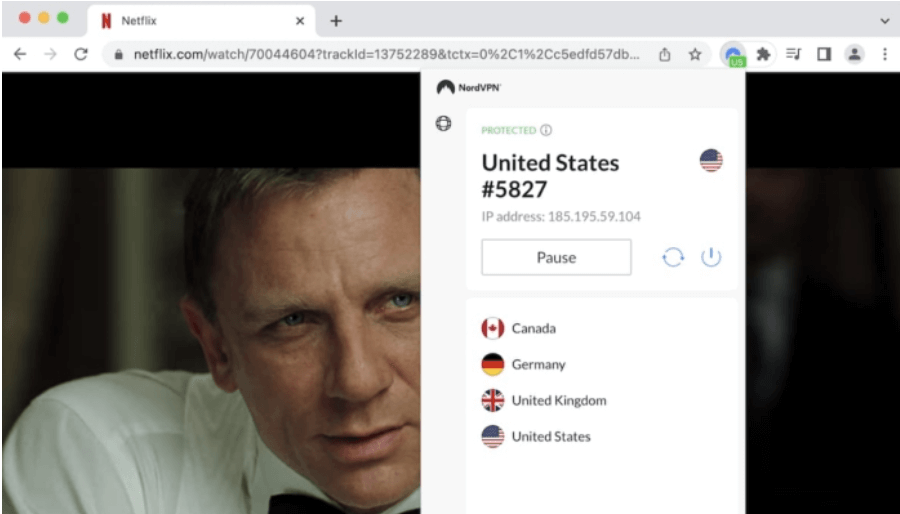Viewport: 900px width, 514px height.
Task: Click the browser back arrow
Action: [x=20, y=54]
